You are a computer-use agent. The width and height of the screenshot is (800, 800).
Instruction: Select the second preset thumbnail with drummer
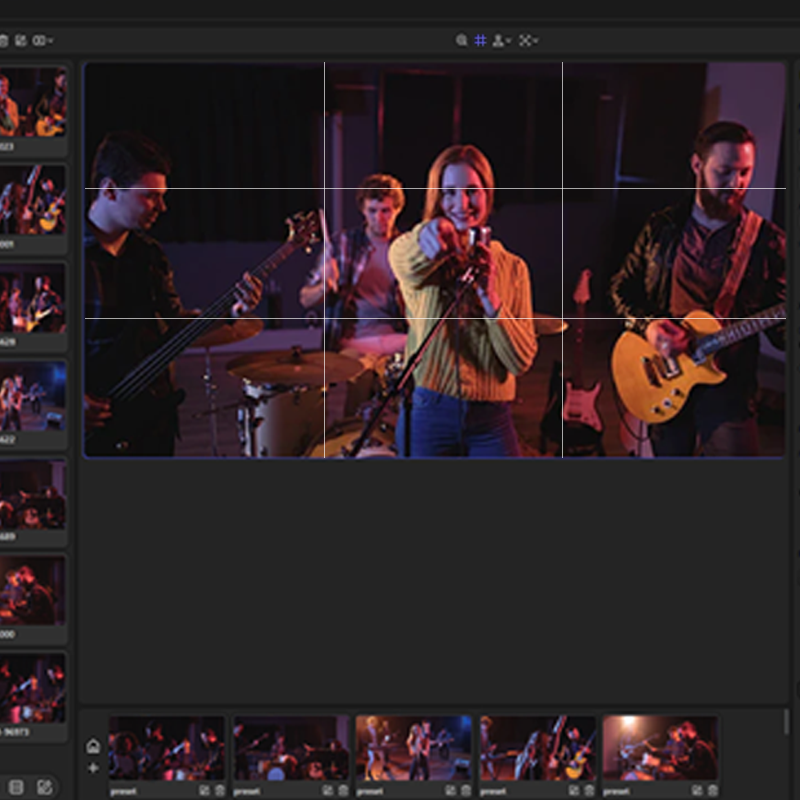pyautogui.click(x=291, y=748)
